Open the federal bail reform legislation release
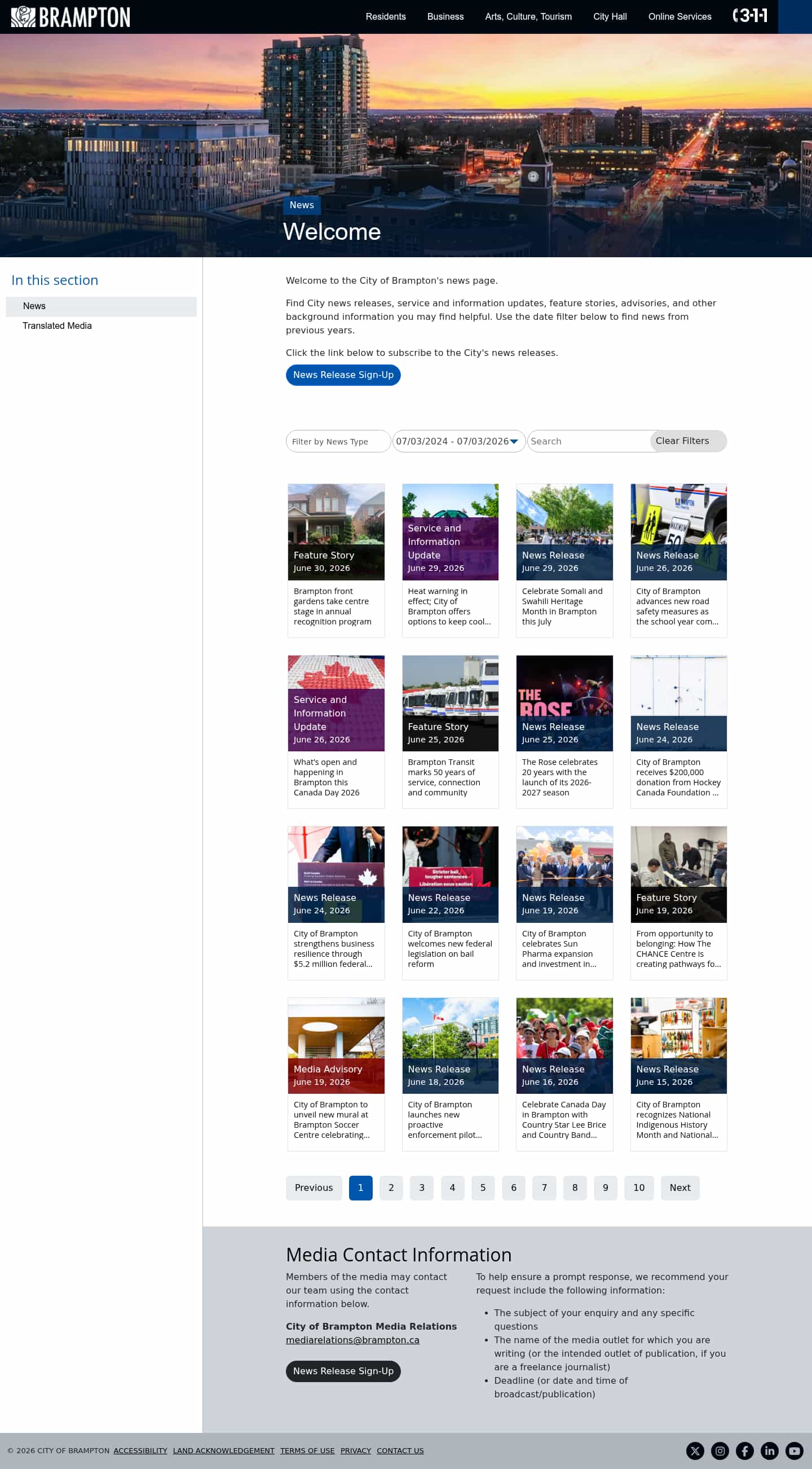This screenshot has height=1469, width=812. 450,903
